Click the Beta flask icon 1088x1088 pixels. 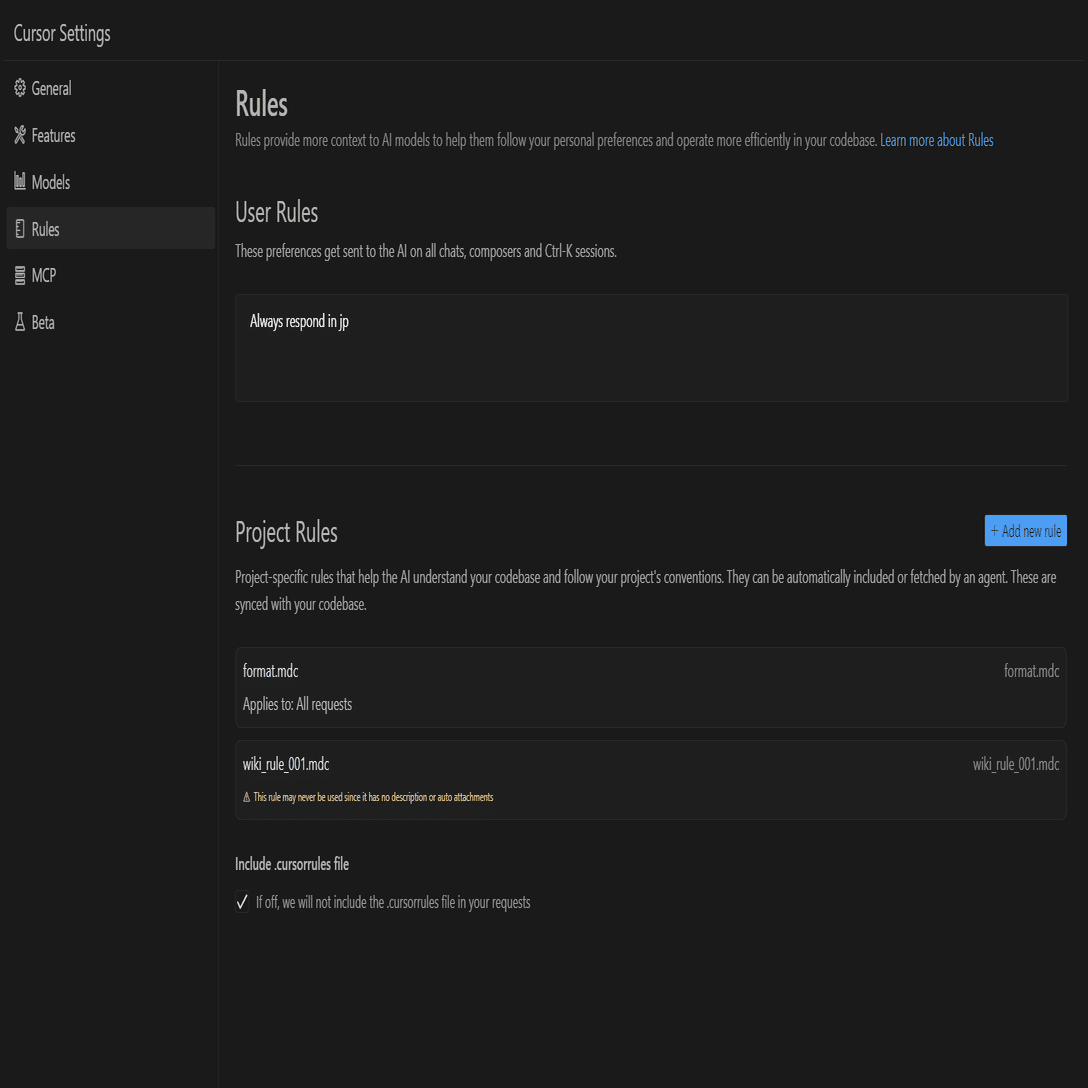[x=20, y=323]
